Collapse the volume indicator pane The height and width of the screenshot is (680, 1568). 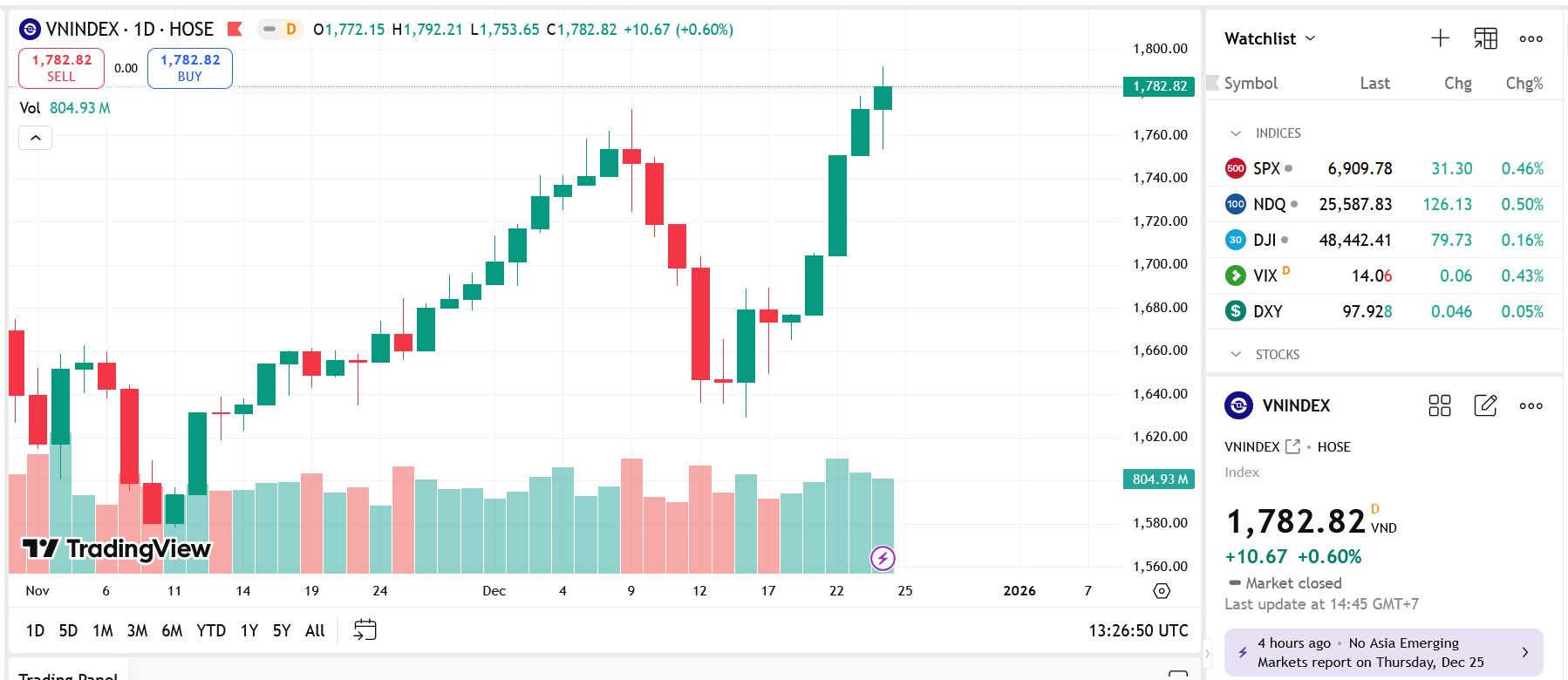[x=35, y=138]
